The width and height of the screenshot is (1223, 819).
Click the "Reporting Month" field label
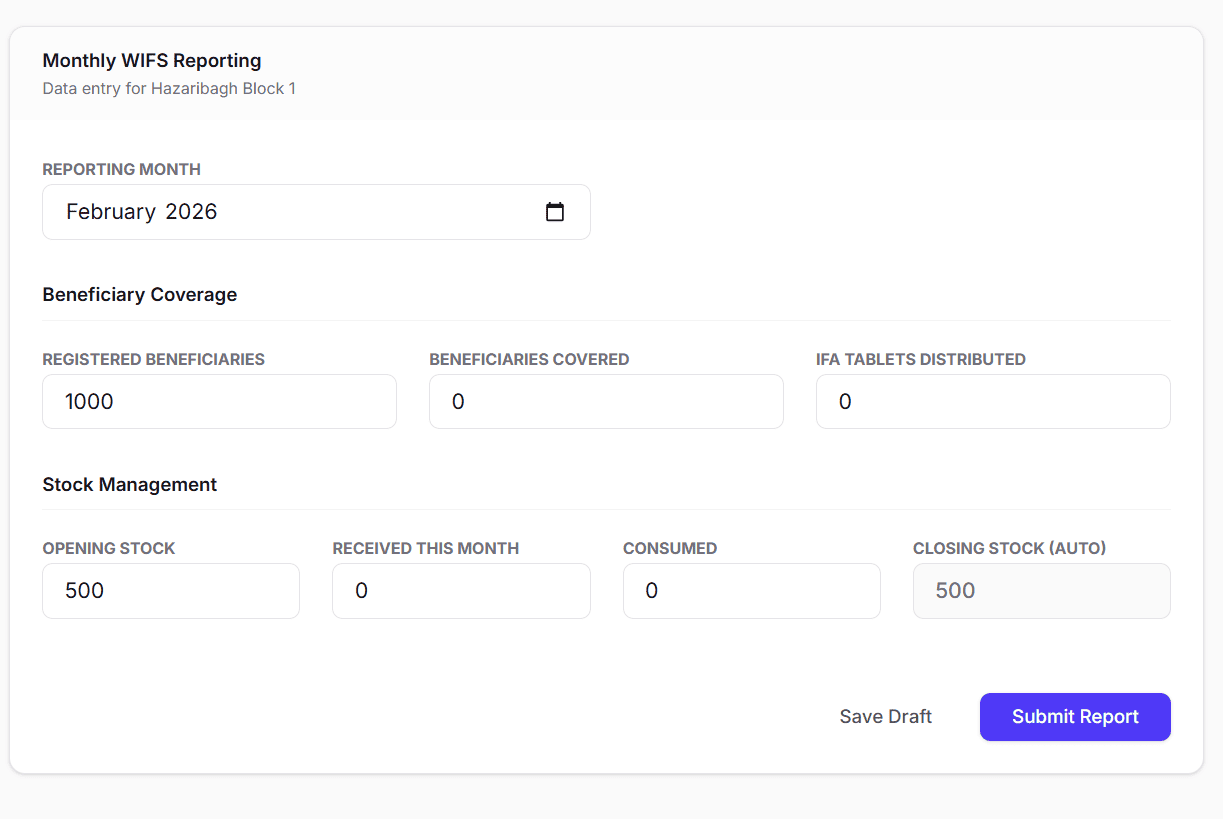[121, 170]
